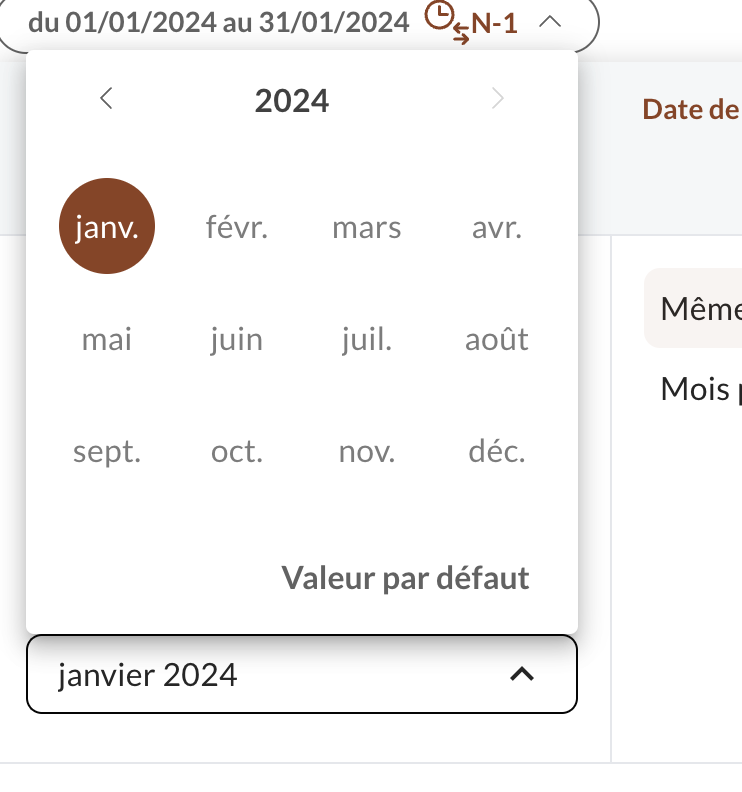Collapse the date range header chevron
The image size is (742, 792).
(550, 22)
